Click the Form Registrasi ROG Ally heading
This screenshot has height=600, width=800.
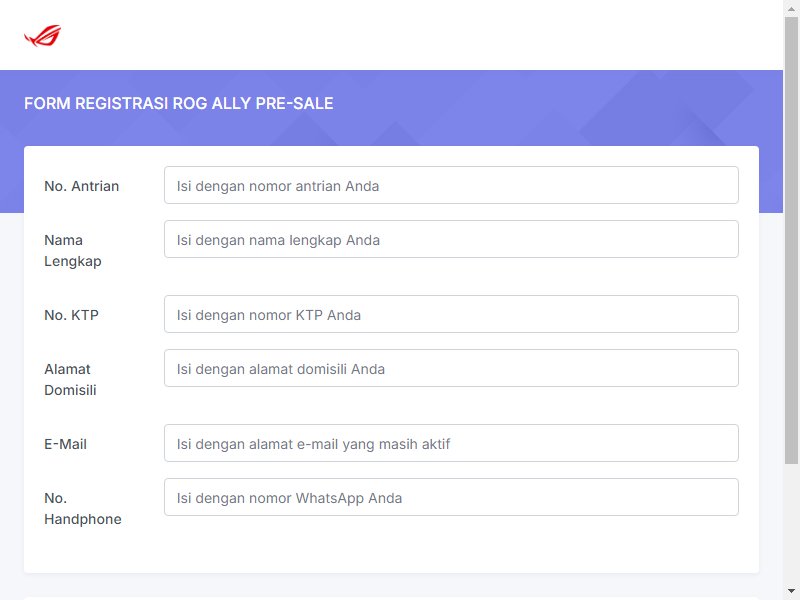[x=179, y=104]
